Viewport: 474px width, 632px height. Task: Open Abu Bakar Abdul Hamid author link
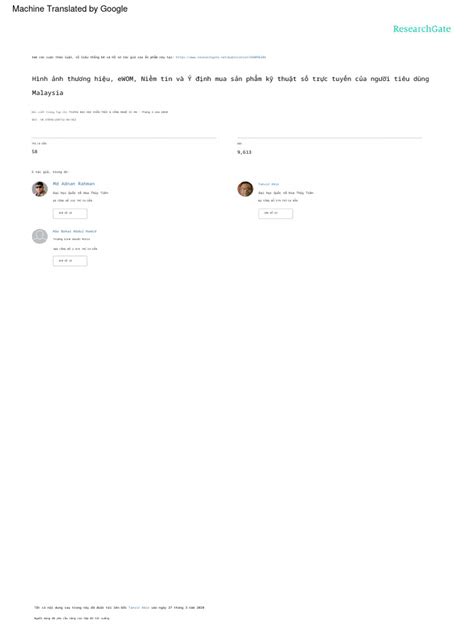point(75,231)
